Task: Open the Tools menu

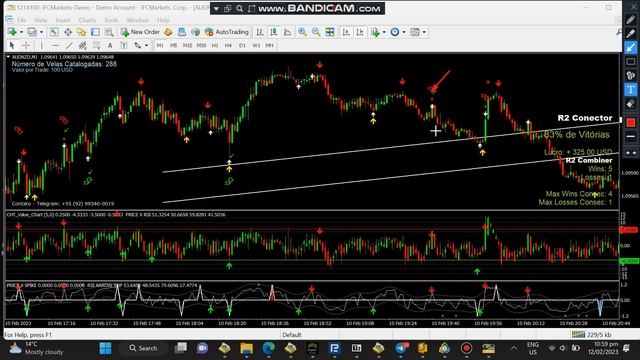Action: [x=111, y=20]
